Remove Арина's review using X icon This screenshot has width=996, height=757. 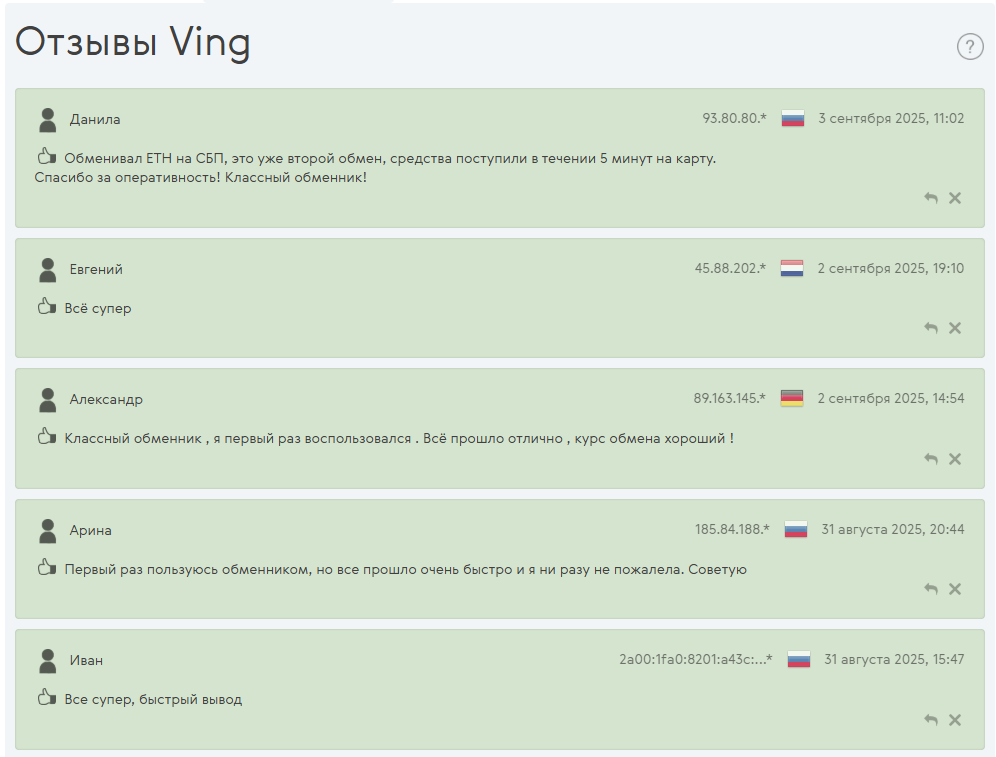point(955,589)
